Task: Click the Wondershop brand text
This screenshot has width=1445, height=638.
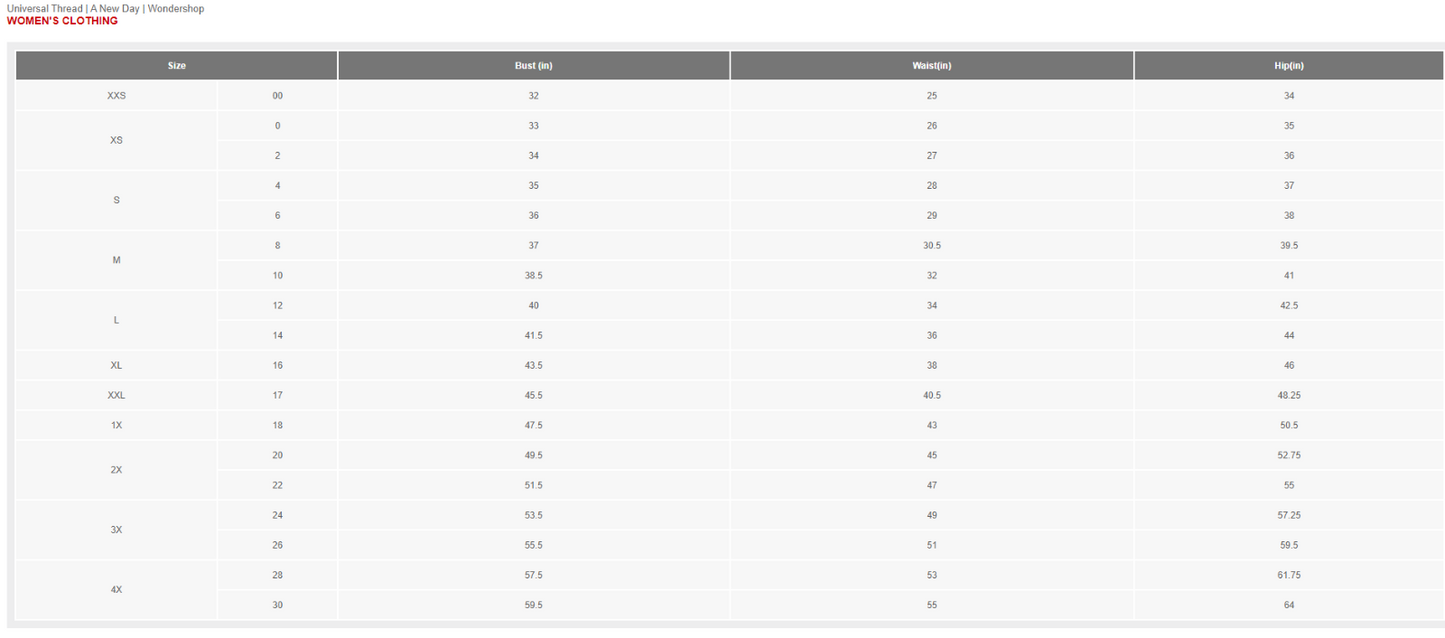Action: pyautogui.click(x=176, y=9)
